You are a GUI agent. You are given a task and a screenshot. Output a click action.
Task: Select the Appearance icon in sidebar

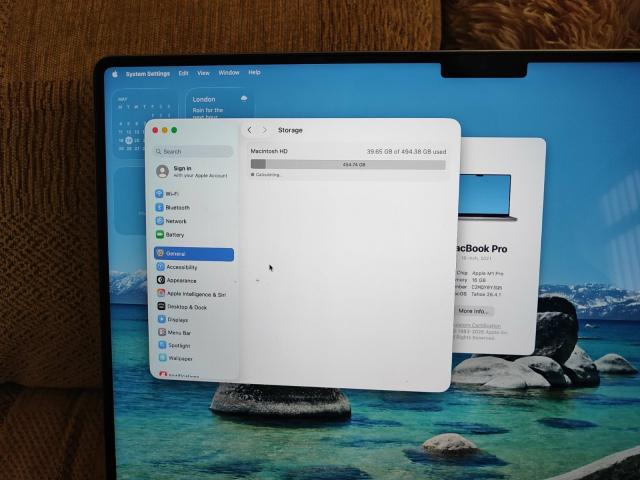click(x=161, y=280)
